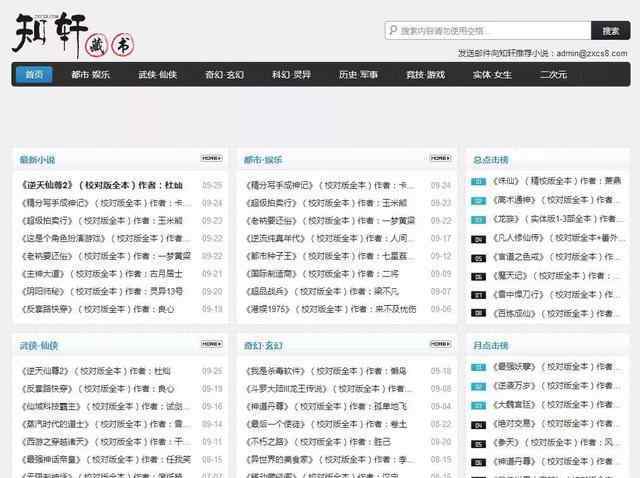
Task: Open 《国际制造商》 novel link
Action: [x=322, y=273]
